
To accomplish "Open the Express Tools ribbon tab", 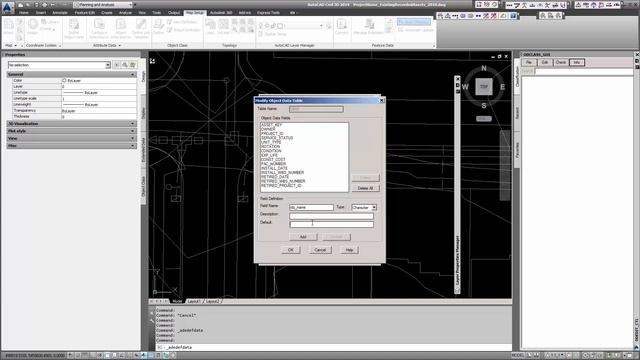I will (x=268, y=13).
